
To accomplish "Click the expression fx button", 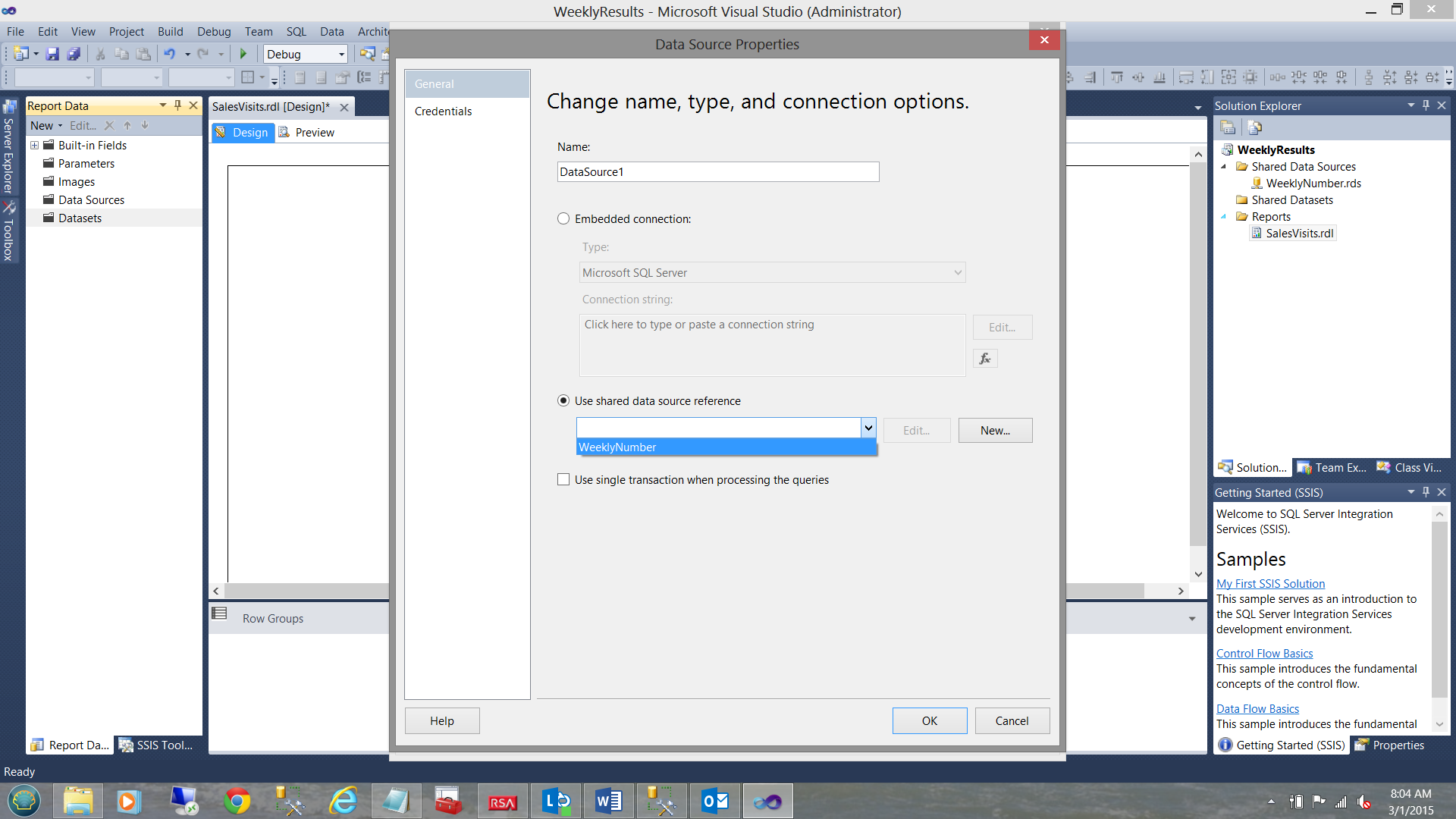I will tap(985, 359).
